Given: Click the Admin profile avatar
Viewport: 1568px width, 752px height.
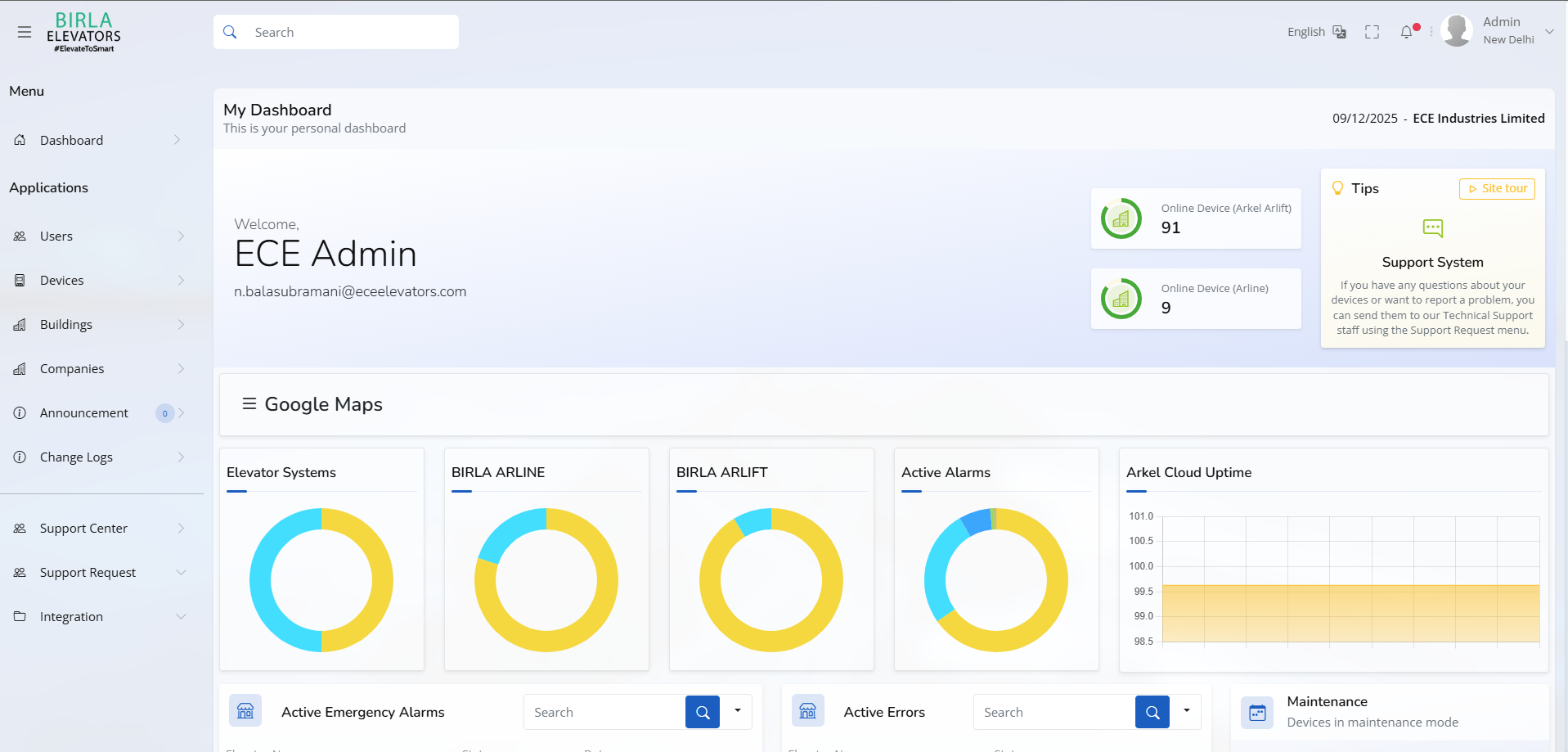Looking at the screenshot, I should 1457,31.
